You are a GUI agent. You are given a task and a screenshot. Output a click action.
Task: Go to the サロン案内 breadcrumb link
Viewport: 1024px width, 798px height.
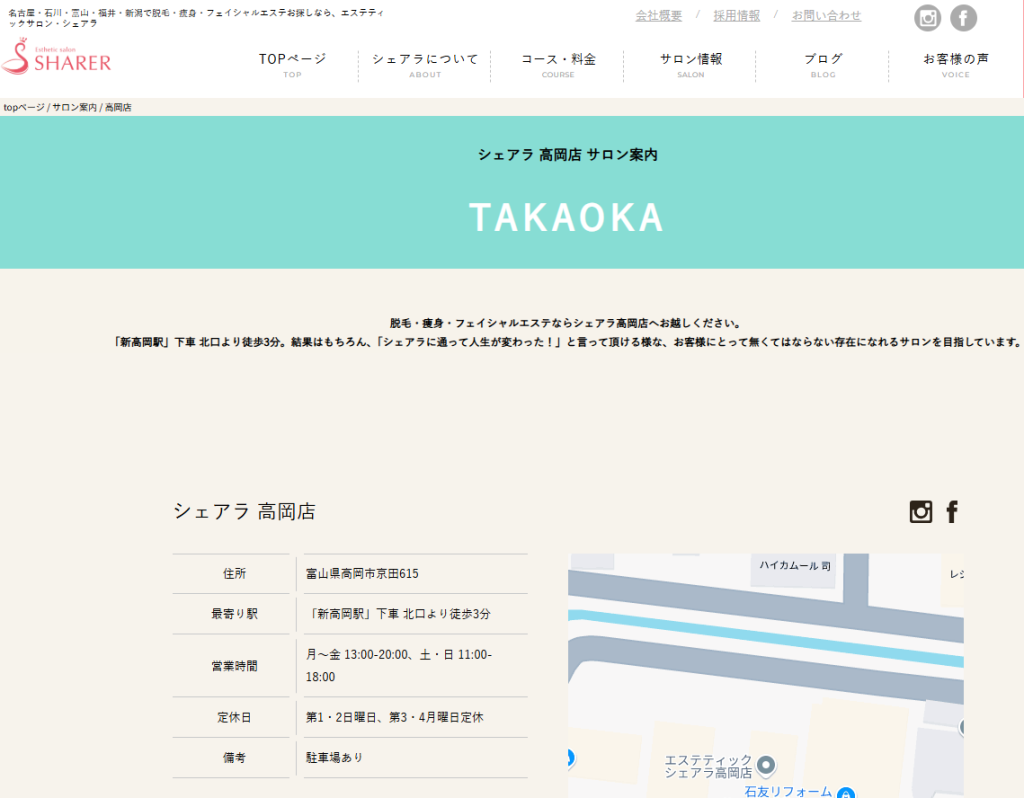74,107
